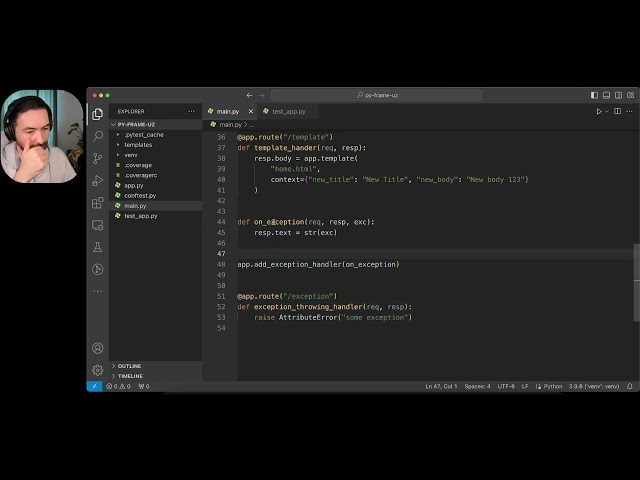Change indentation via Spaces: 4
The width and height of the screenshot is (640, 480).
[477, 386]
